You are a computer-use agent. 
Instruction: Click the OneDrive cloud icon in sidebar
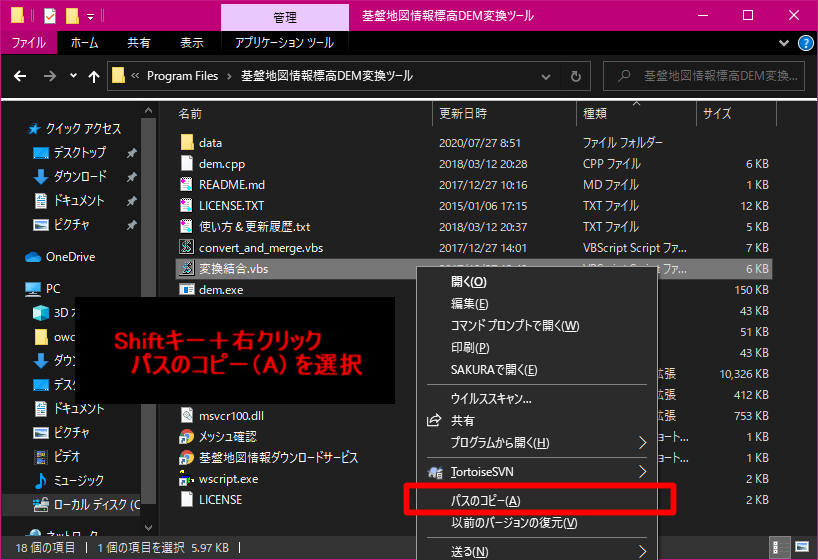(35, 257)
